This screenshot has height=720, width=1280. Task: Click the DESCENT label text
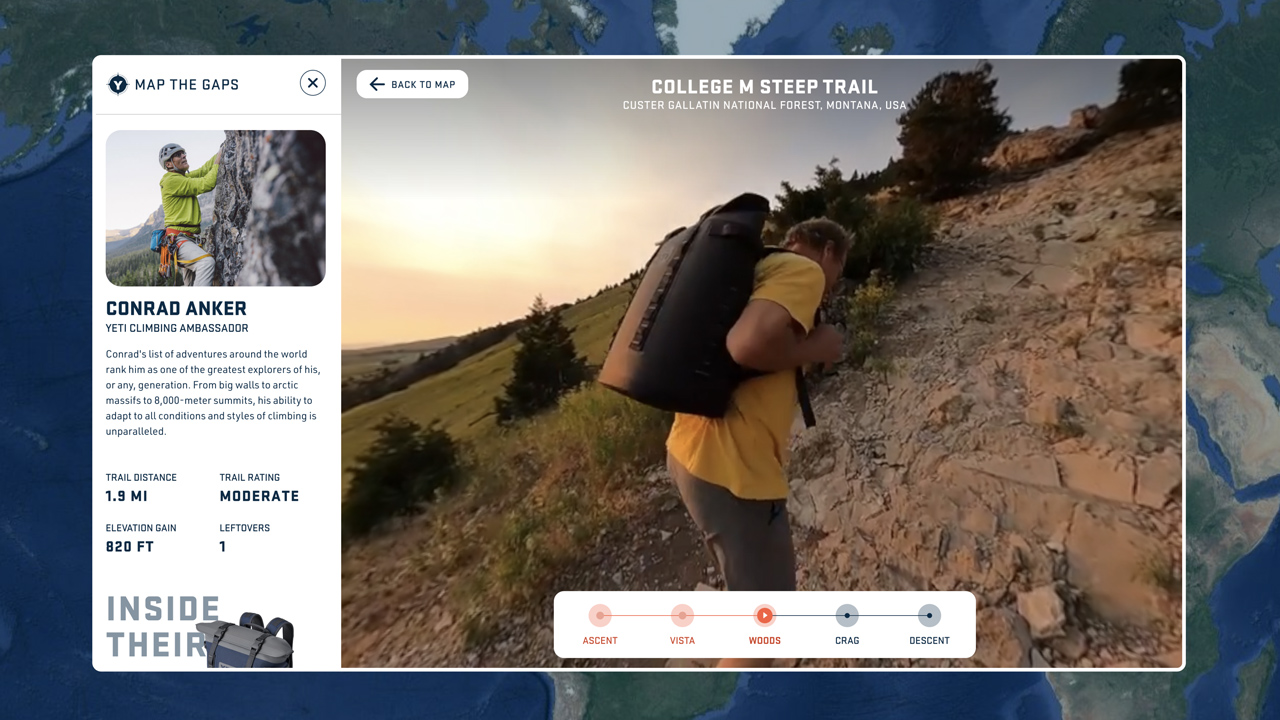(929, 641)
